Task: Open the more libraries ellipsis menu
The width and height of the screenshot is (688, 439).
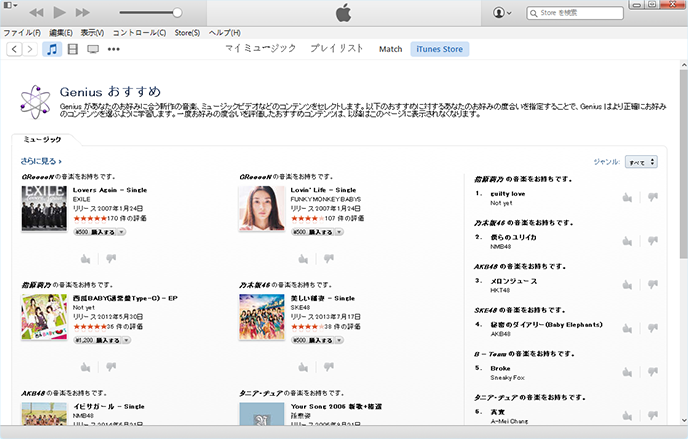Action: coord(114,49)
